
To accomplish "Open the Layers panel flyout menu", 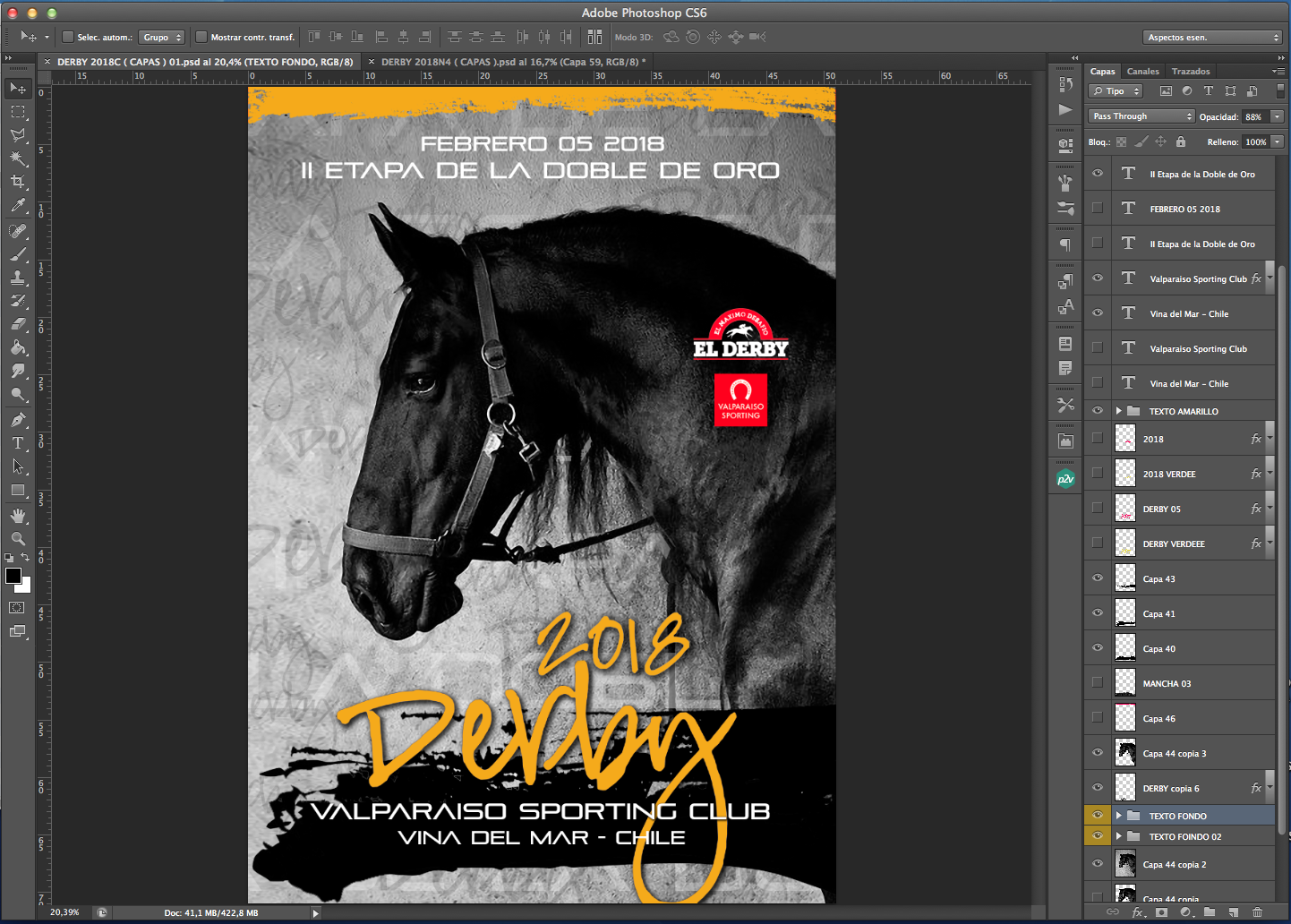I will (1278, 72).
